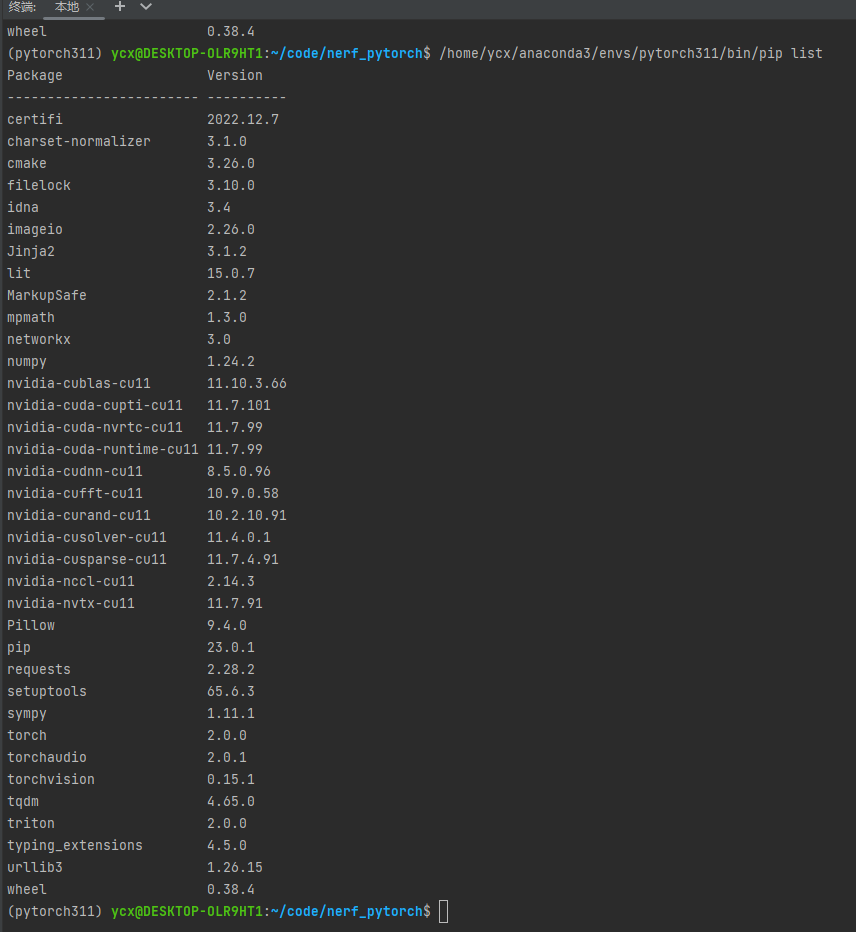Click version 11.7.101 value

(238, 405)
